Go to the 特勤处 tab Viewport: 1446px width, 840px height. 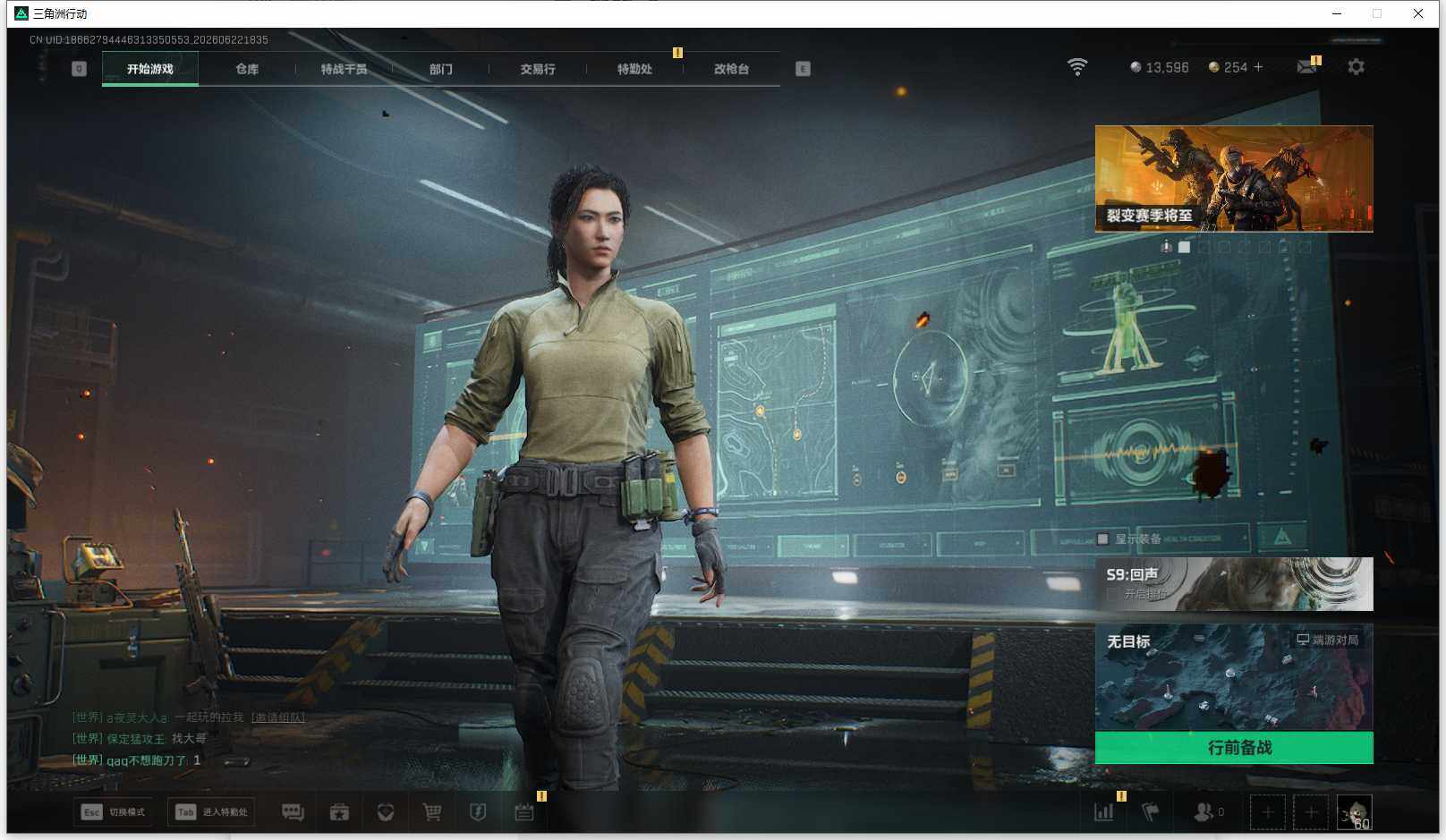[x=634, y=69]
